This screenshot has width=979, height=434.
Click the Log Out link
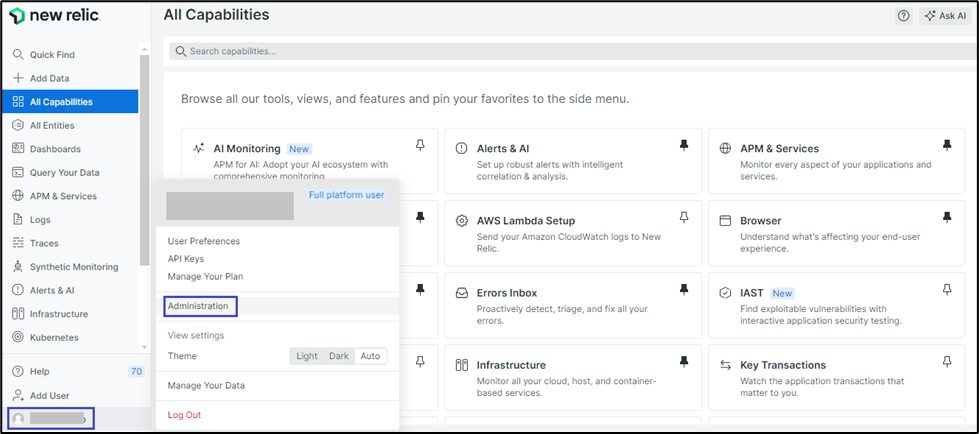tap(184, 415)
